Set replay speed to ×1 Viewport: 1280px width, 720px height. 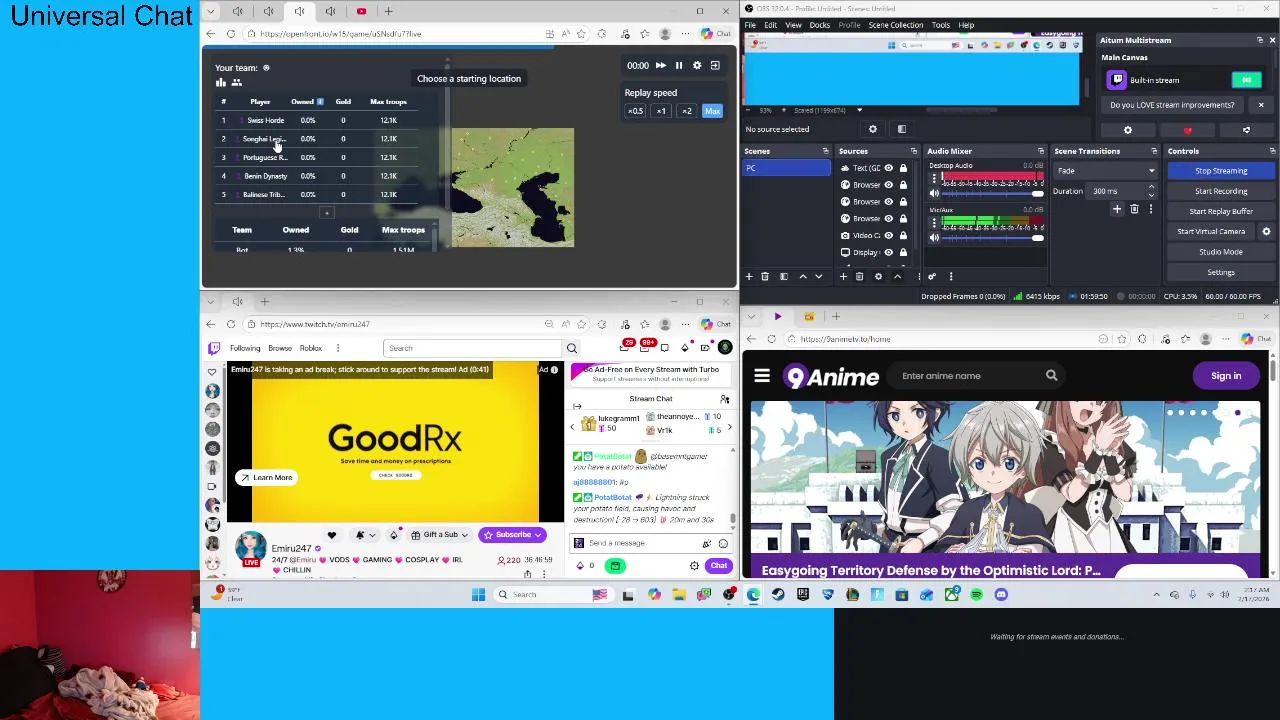coord(661,111)
